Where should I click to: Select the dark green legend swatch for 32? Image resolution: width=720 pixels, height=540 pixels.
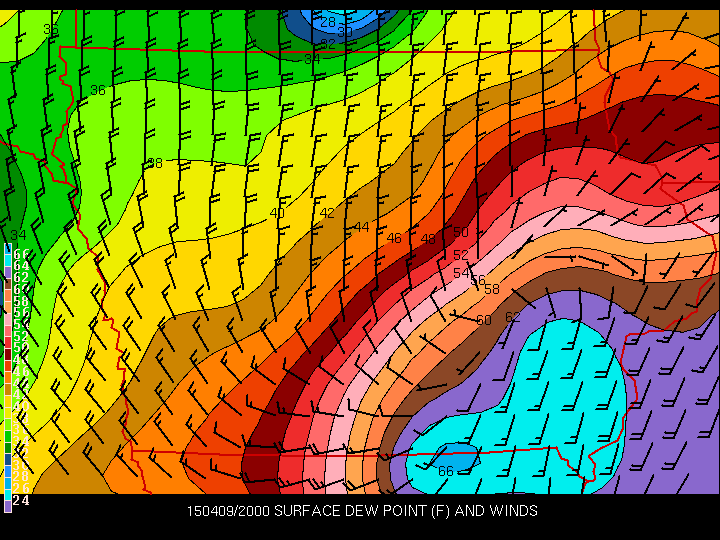[8, 448]
